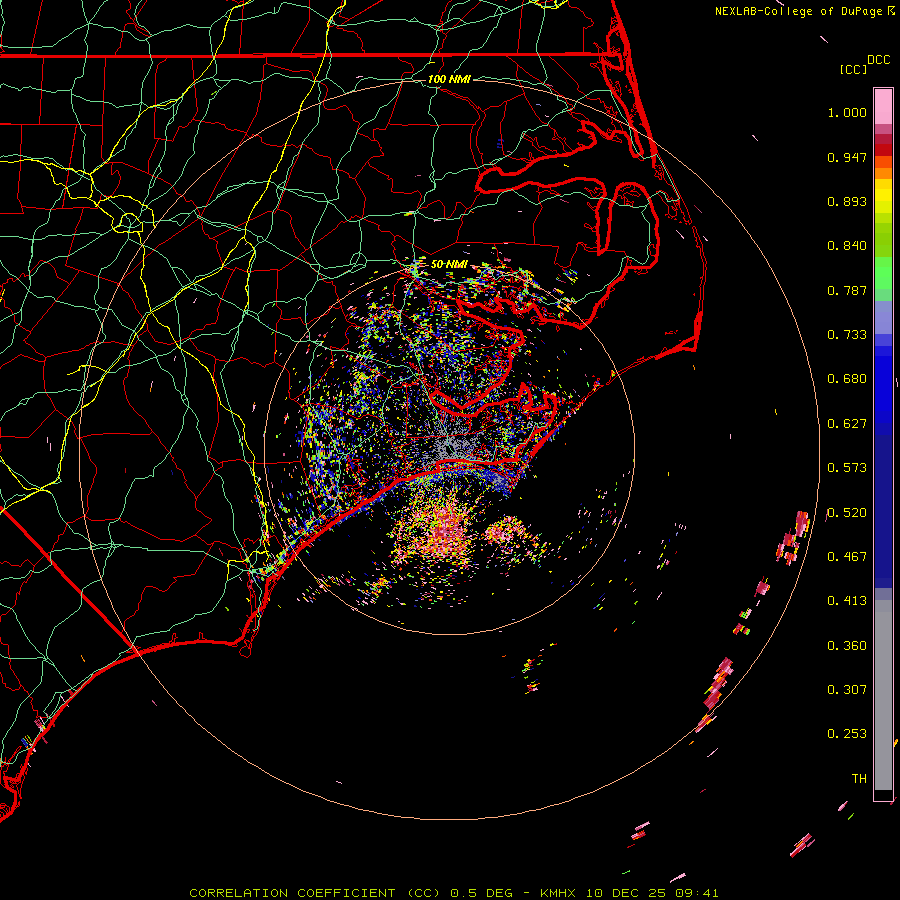Click the pink top segment of color bar
Image resolution: width=900 pixels, height=900 pixels.
tap(883, 107)
